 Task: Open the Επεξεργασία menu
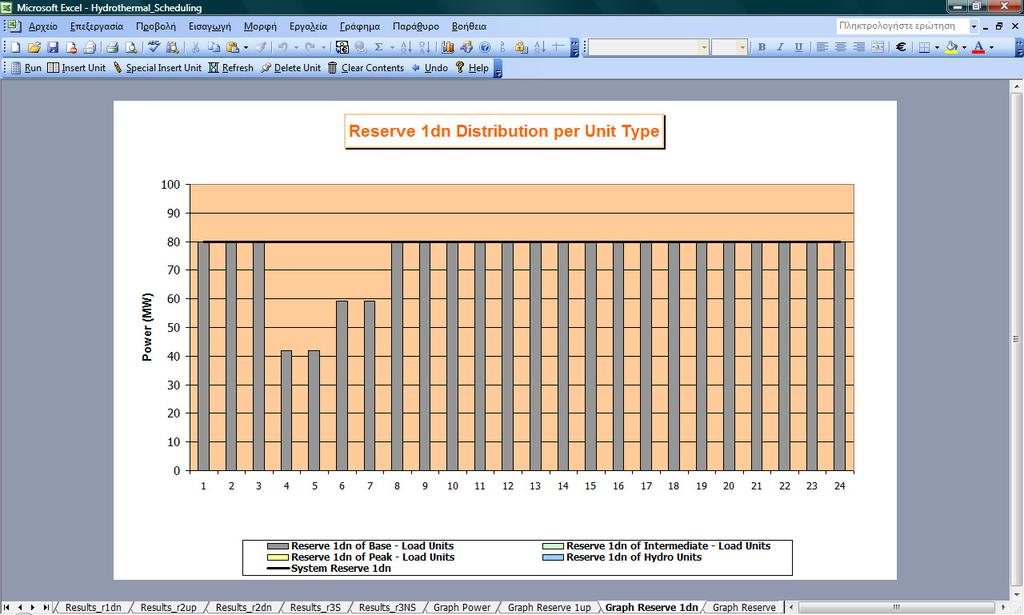(97, 26)
